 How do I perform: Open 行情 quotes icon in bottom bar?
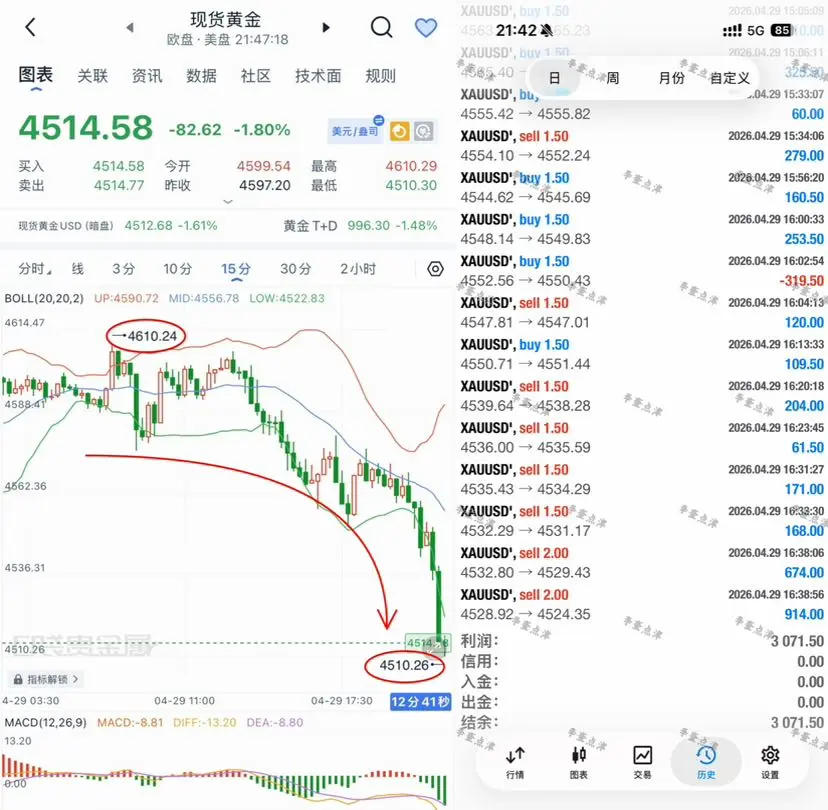[515, 762]
